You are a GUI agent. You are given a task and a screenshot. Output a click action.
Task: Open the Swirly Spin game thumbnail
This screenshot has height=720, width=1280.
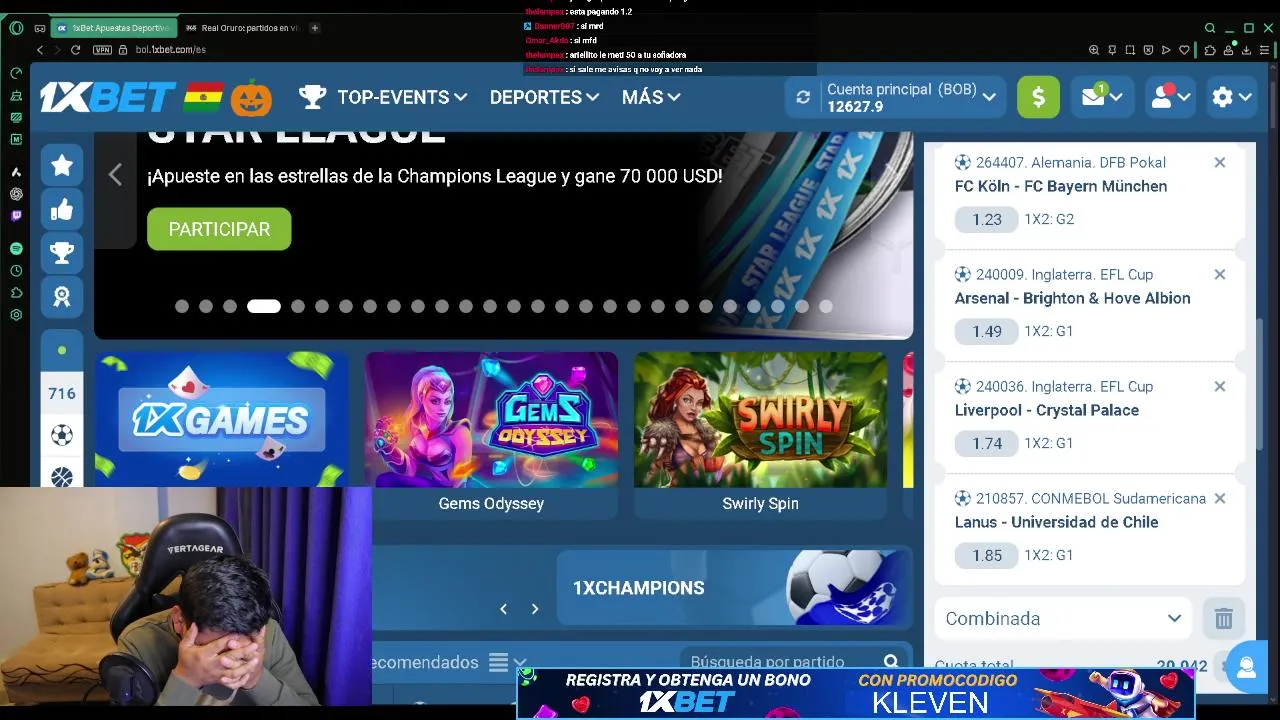tap(760, 419)
